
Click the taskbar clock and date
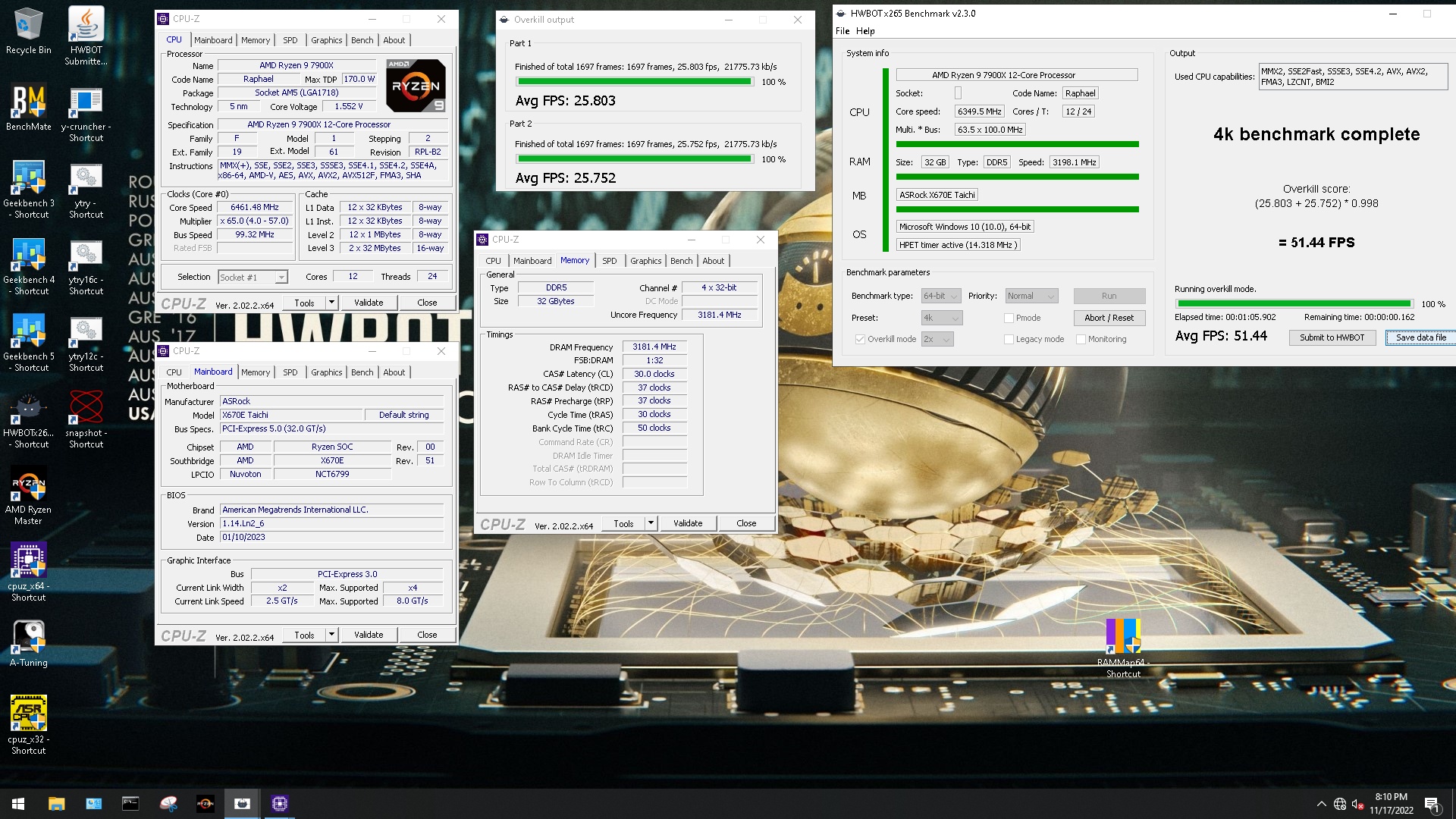point(1391,804)
